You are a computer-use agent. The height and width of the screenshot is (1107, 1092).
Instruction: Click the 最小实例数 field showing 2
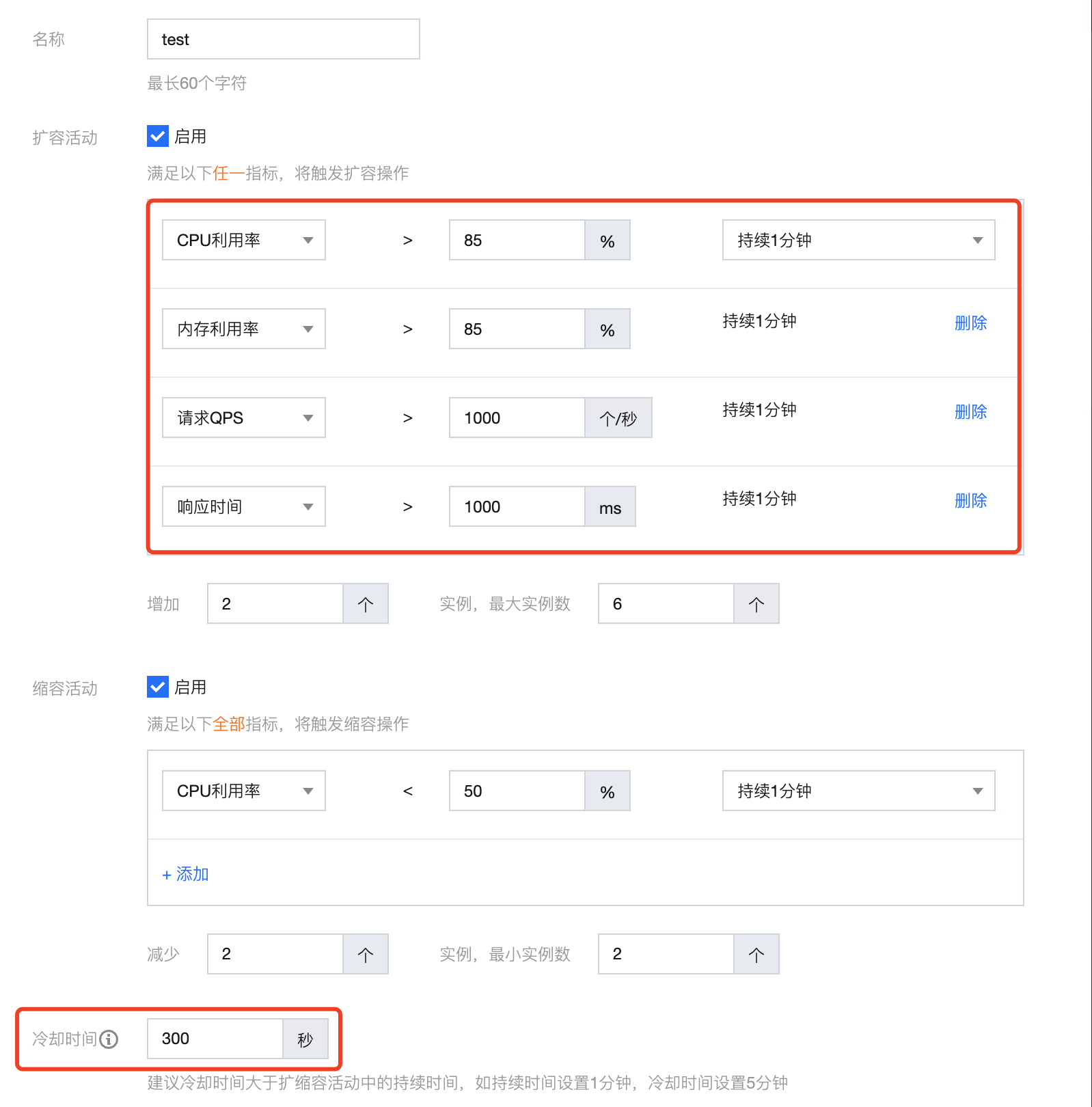666,954
